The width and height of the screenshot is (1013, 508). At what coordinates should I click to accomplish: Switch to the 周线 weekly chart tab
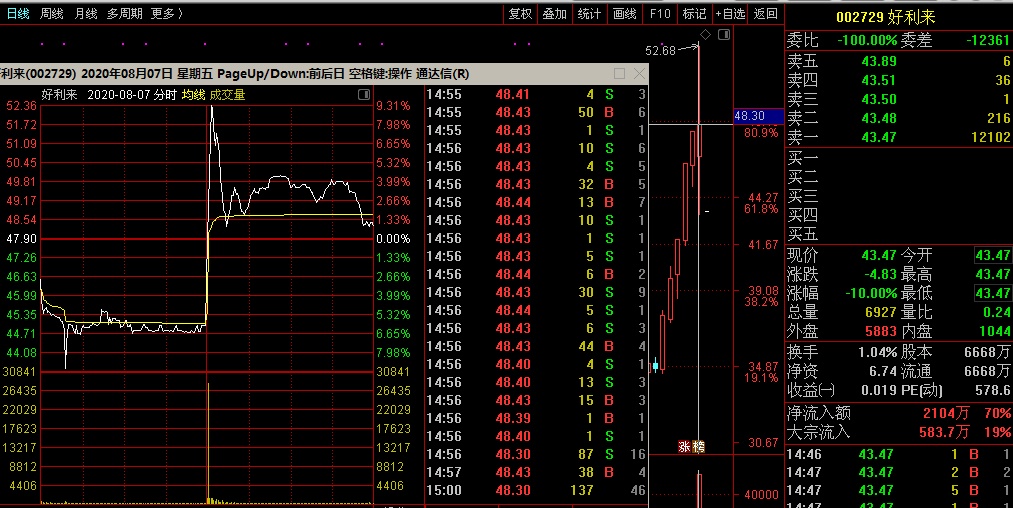coord(51,13)
